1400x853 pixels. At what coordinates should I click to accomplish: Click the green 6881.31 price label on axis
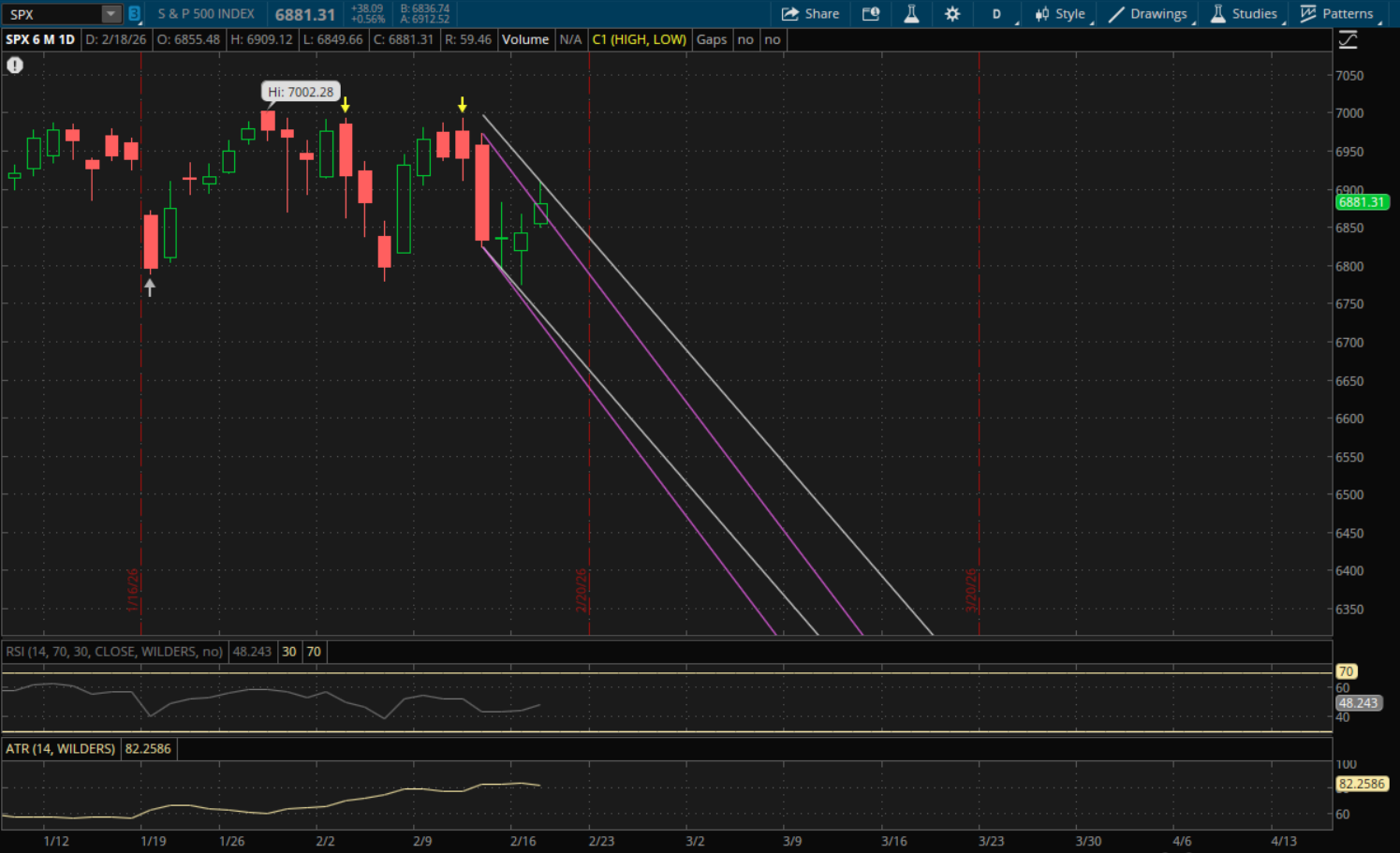pyautogui.click(x=1361, y=202)
